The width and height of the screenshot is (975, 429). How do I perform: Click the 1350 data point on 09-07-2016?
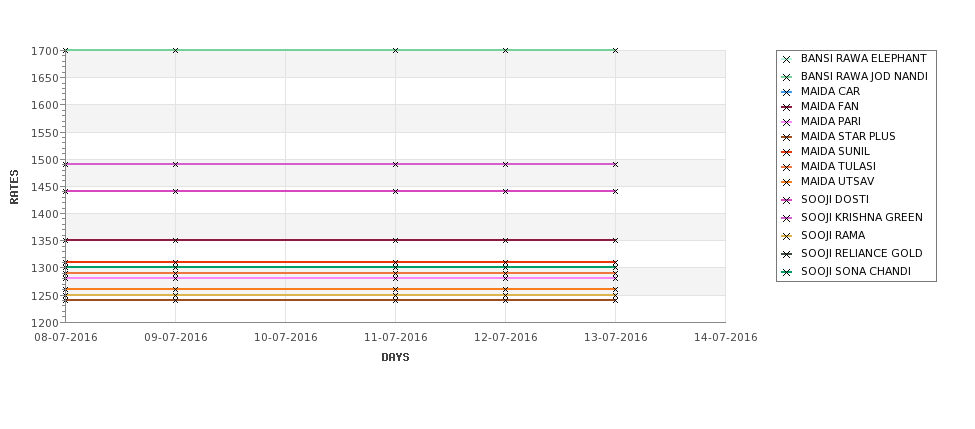click(175, 240)
